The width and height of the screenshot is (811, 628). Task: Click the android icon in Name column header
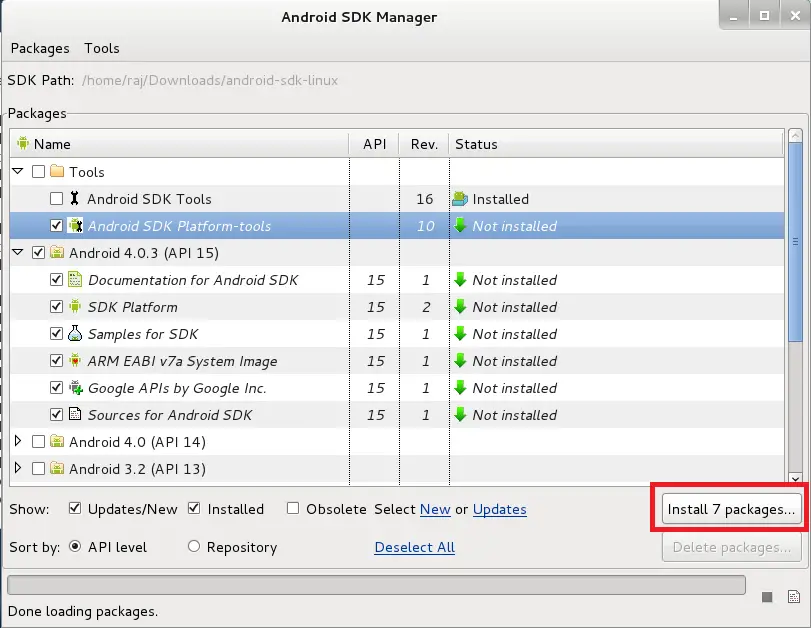[x=22, y=143]
